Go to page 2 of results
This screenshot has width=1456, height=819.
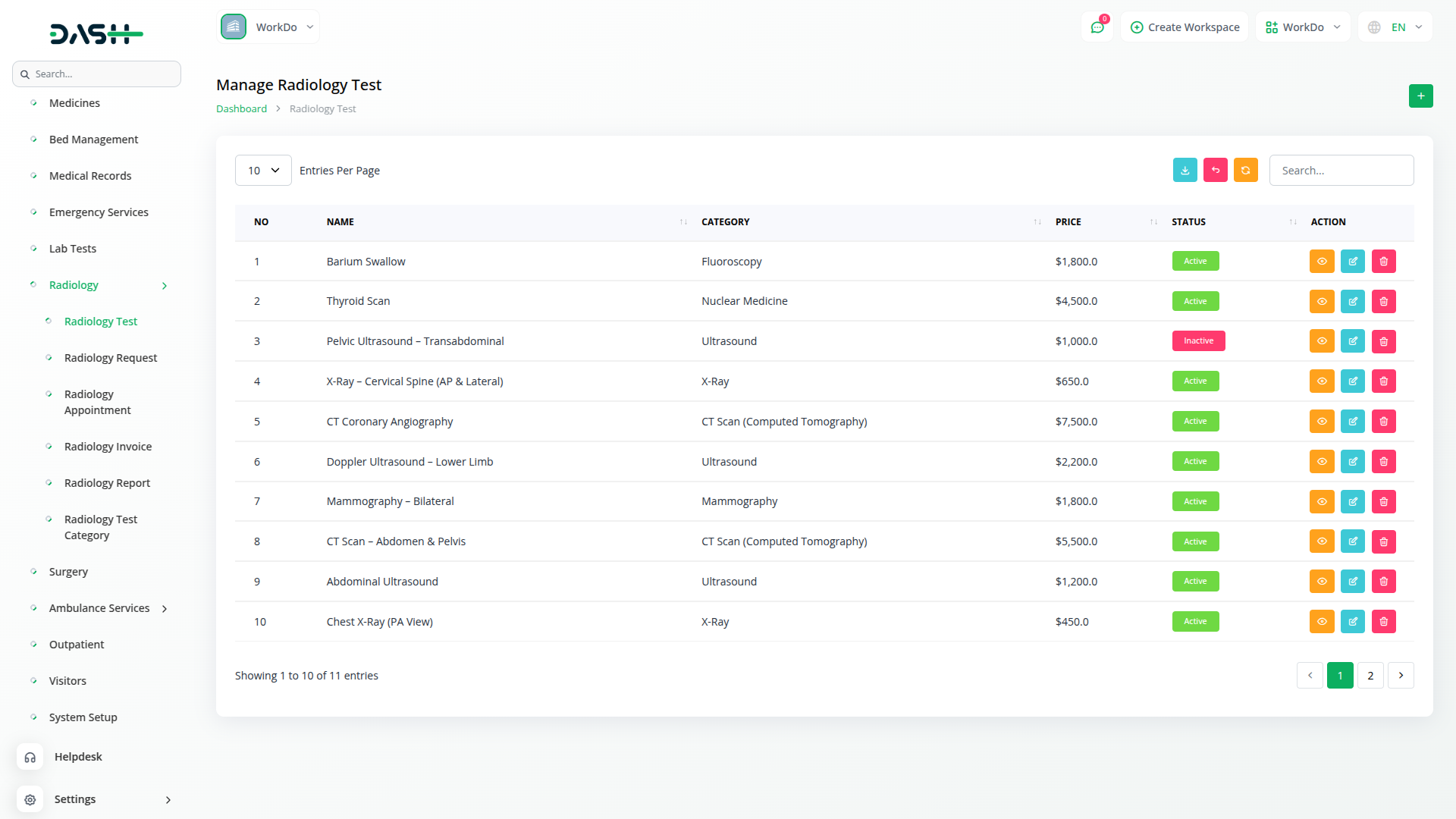click(1370, 676)
